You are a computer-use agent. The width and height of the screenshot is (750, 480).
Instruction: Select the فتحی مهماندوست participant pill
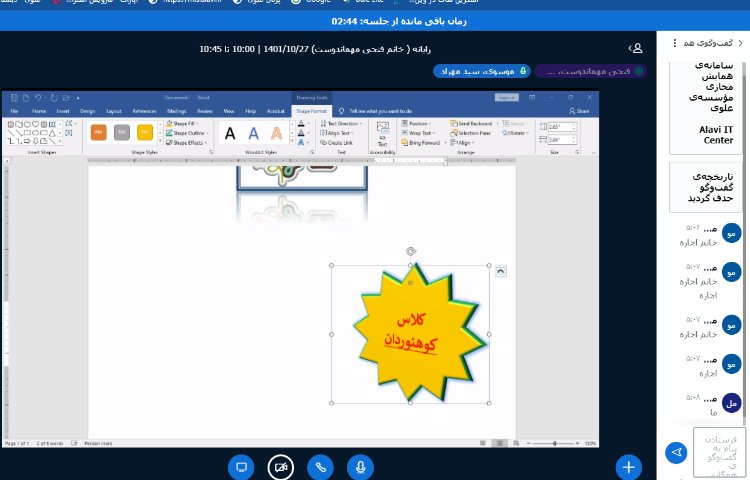pyautogui.click(x=591, y=71)
